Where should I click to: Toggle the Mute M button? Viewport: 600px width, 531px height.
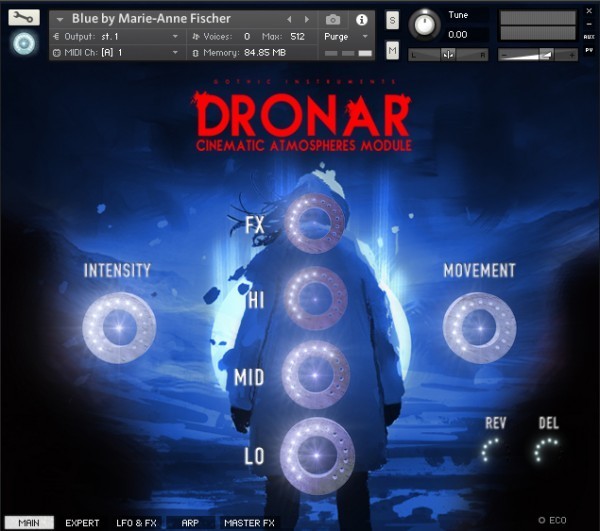click(392, 50)
